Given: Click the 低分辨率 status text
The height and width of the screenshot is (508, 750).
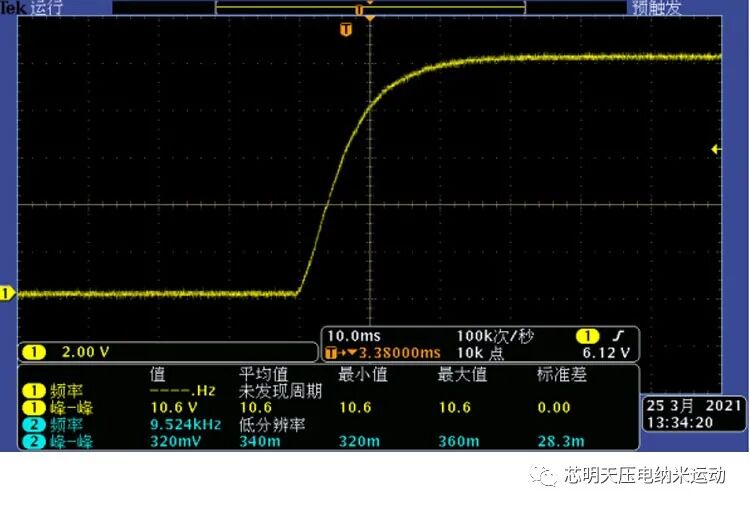Looking at the screenshot, I should [x=272, y=424].
